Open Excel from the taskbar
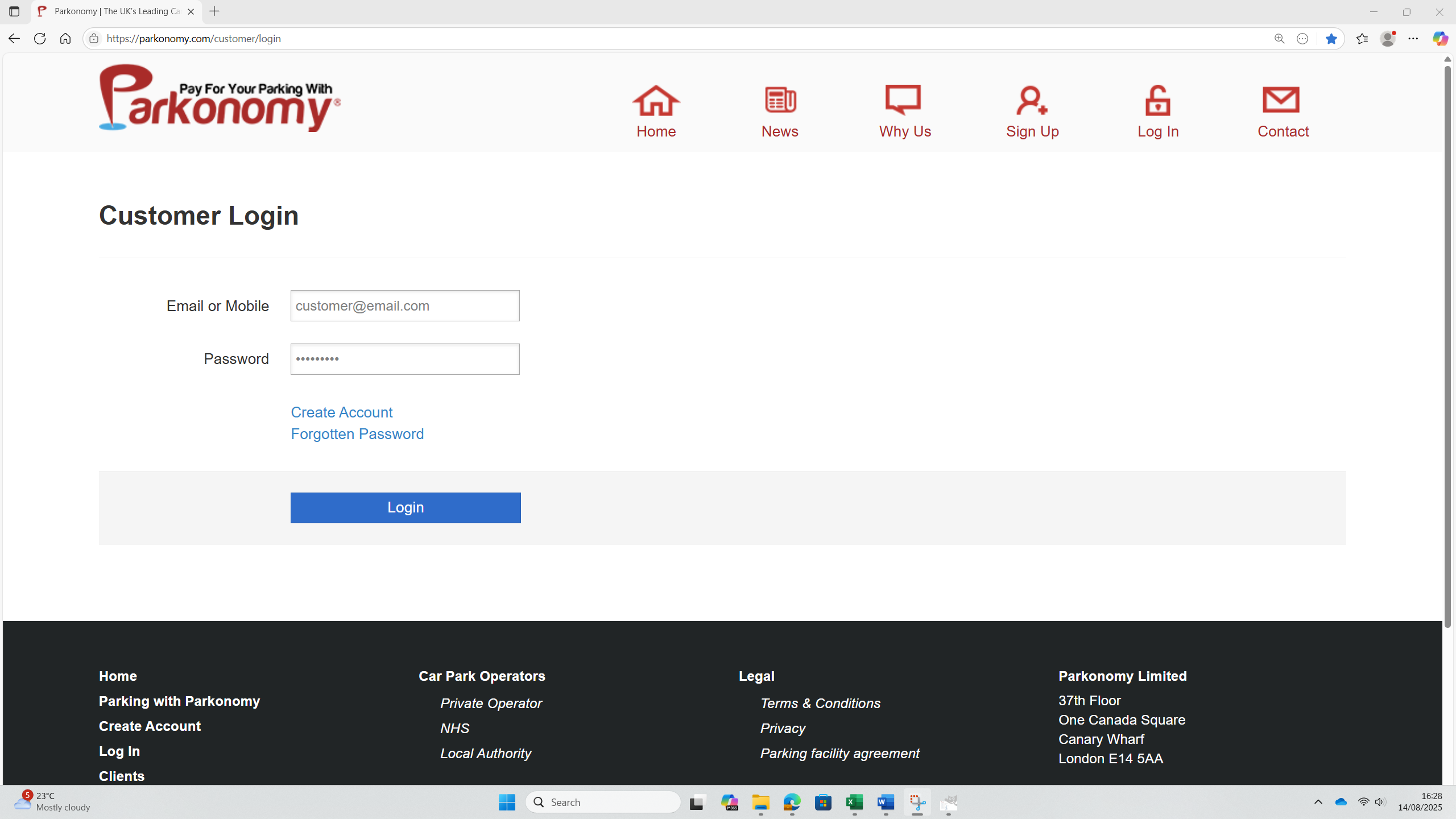This screenshot has width=1456, height=819. click(854, 802)
